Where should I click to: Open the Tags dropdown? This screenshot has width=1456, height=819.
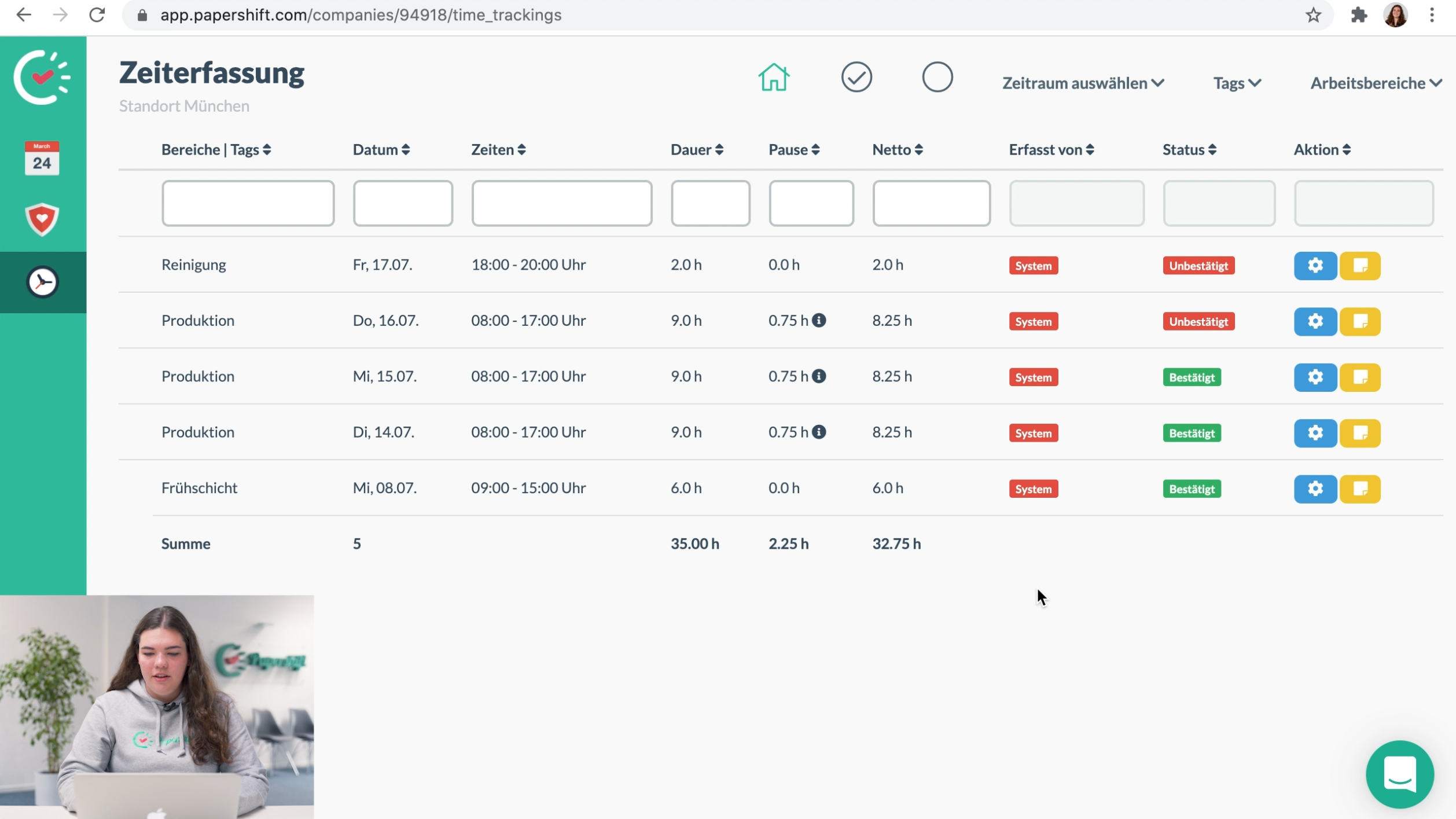tap(1236, 83)
